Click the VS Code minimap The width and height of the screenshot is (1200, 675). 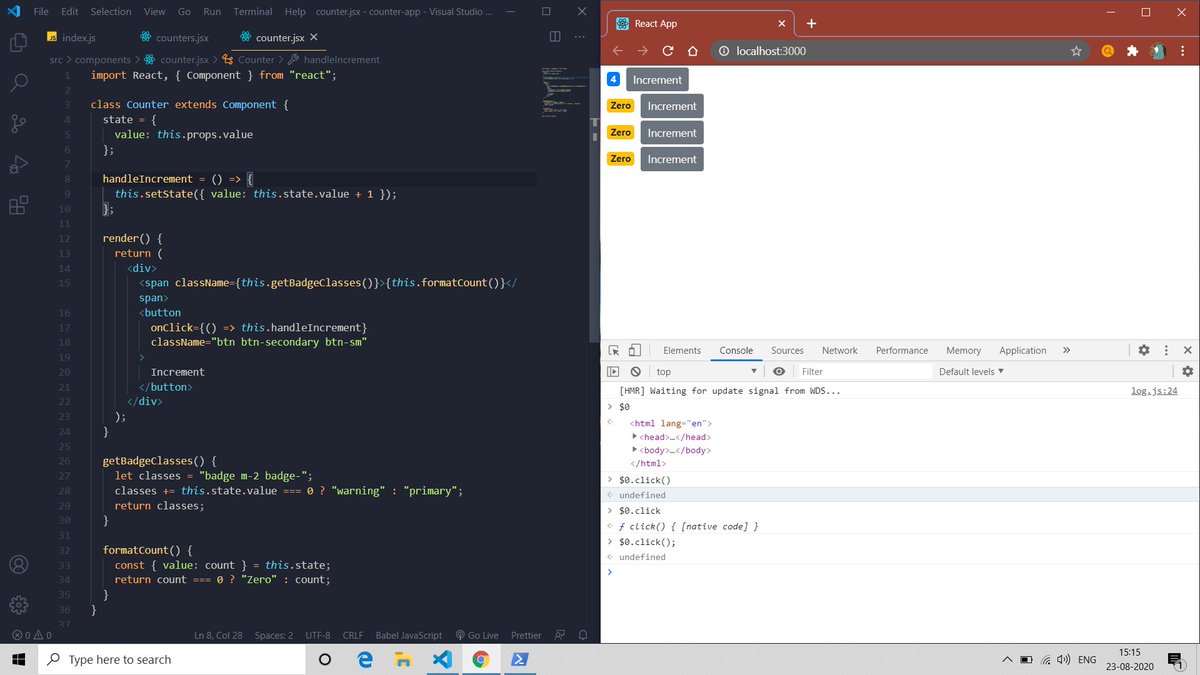click(562, 95)
